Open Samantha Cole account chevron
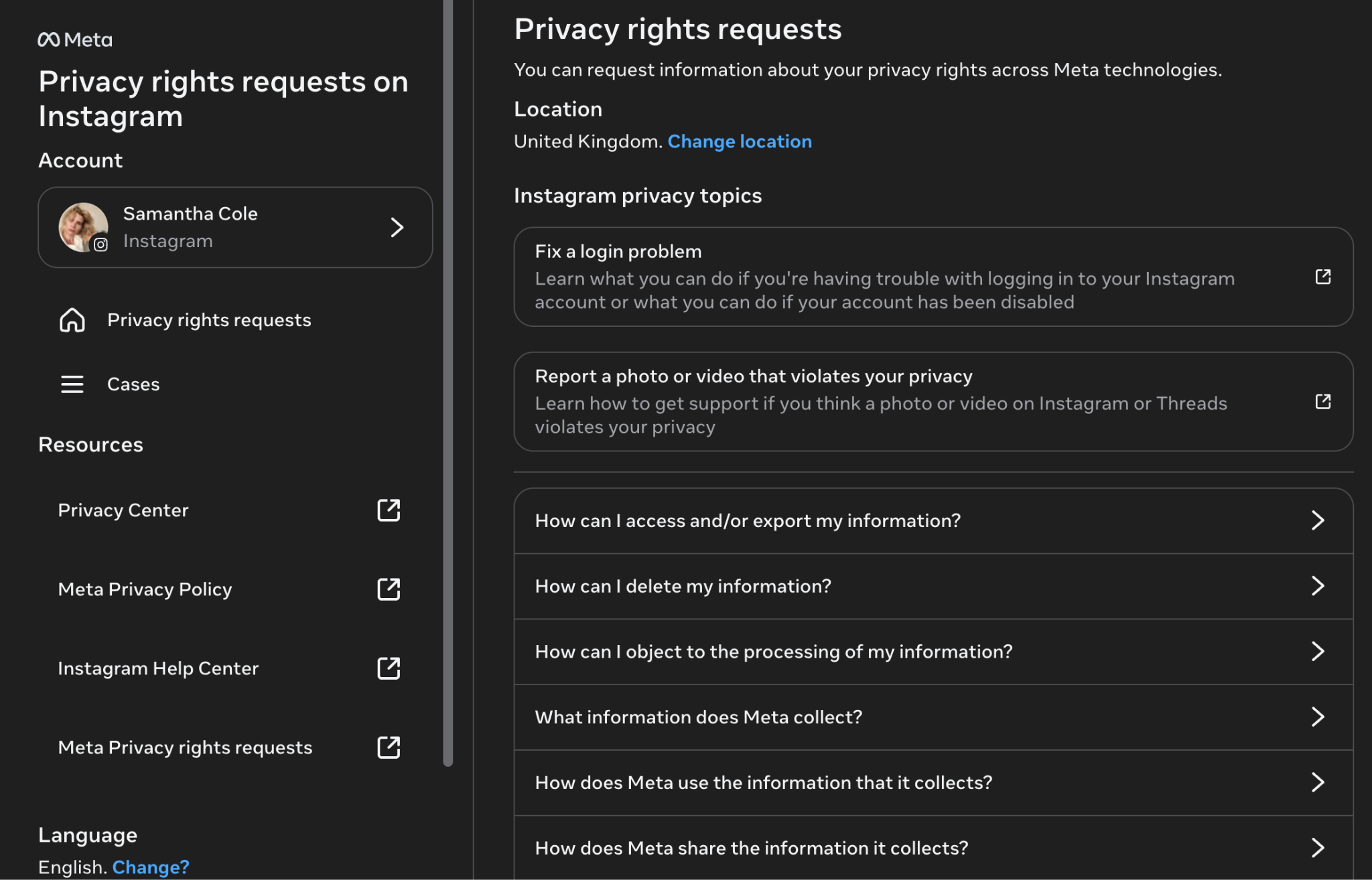 point(397,228)
